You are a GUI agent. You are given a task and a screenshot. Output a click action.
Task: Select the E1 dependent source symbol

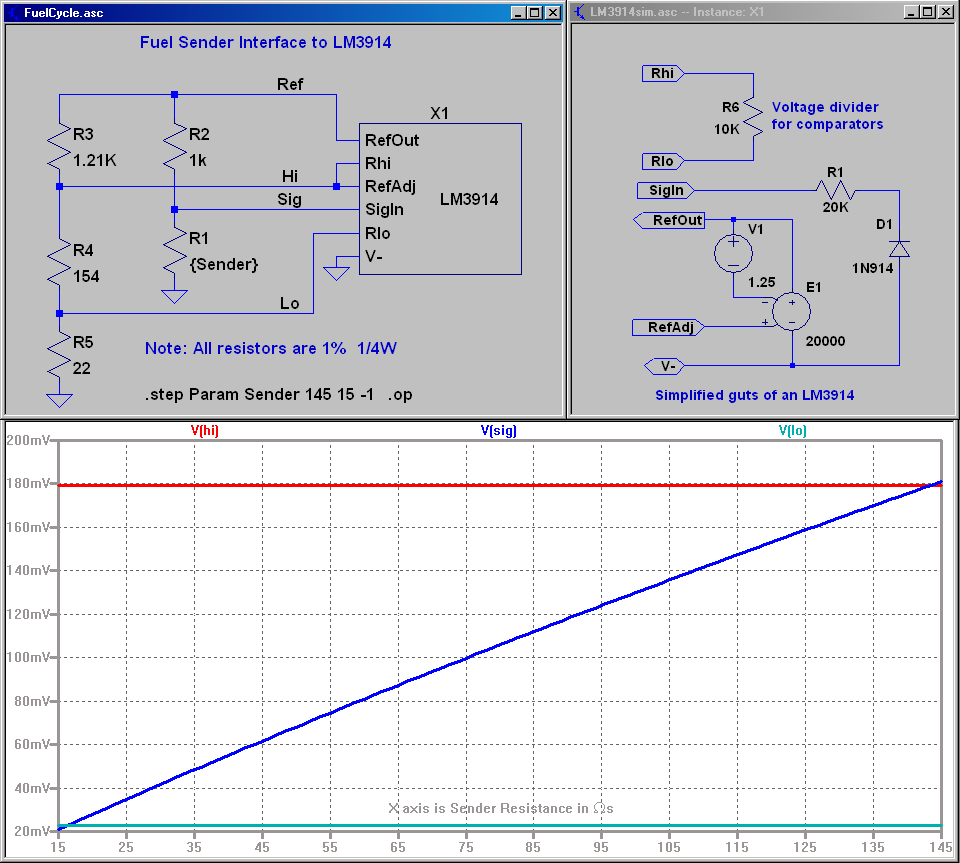(792, 312)
